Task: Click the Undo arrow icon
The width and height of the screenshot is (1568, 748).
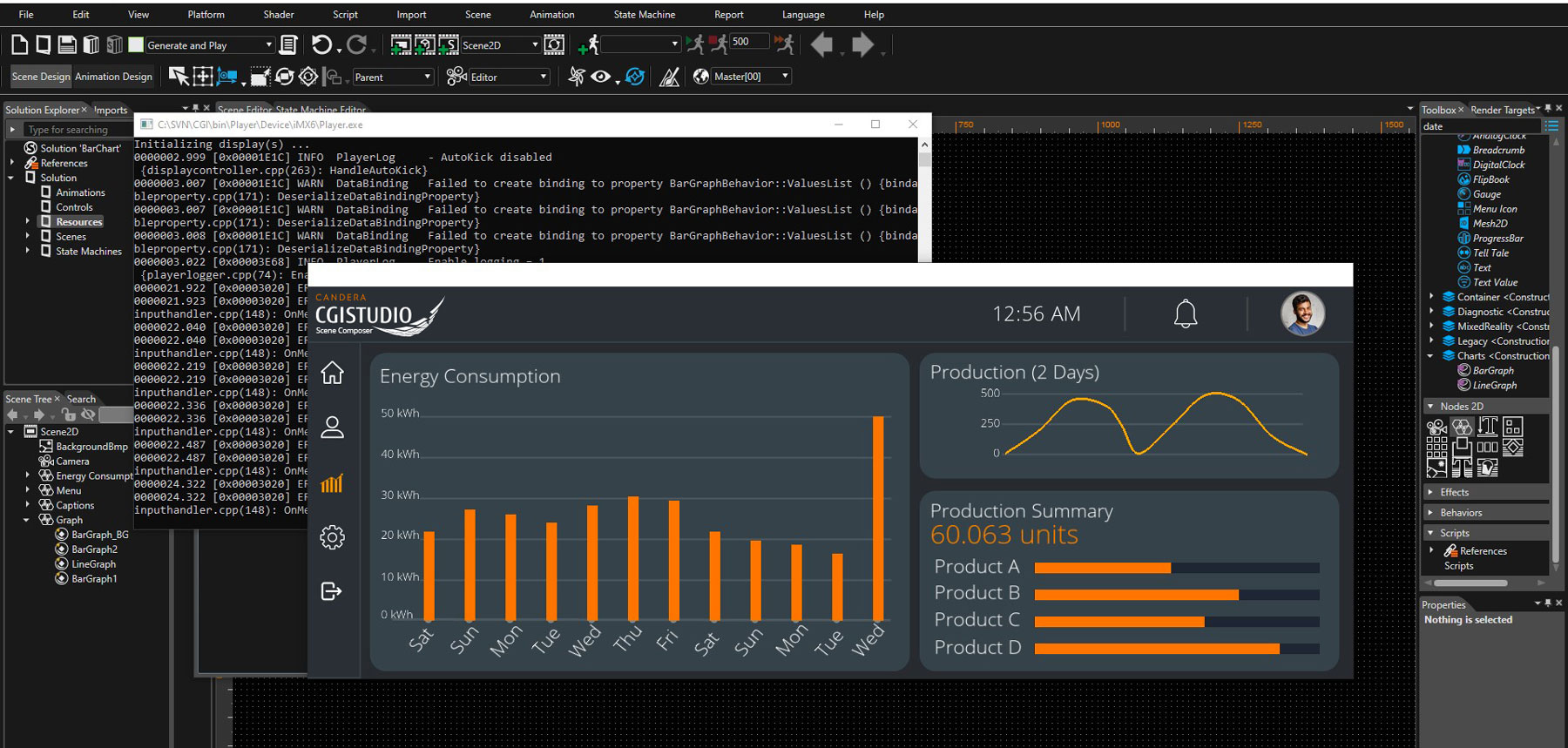Action: [x=321, y=44]
